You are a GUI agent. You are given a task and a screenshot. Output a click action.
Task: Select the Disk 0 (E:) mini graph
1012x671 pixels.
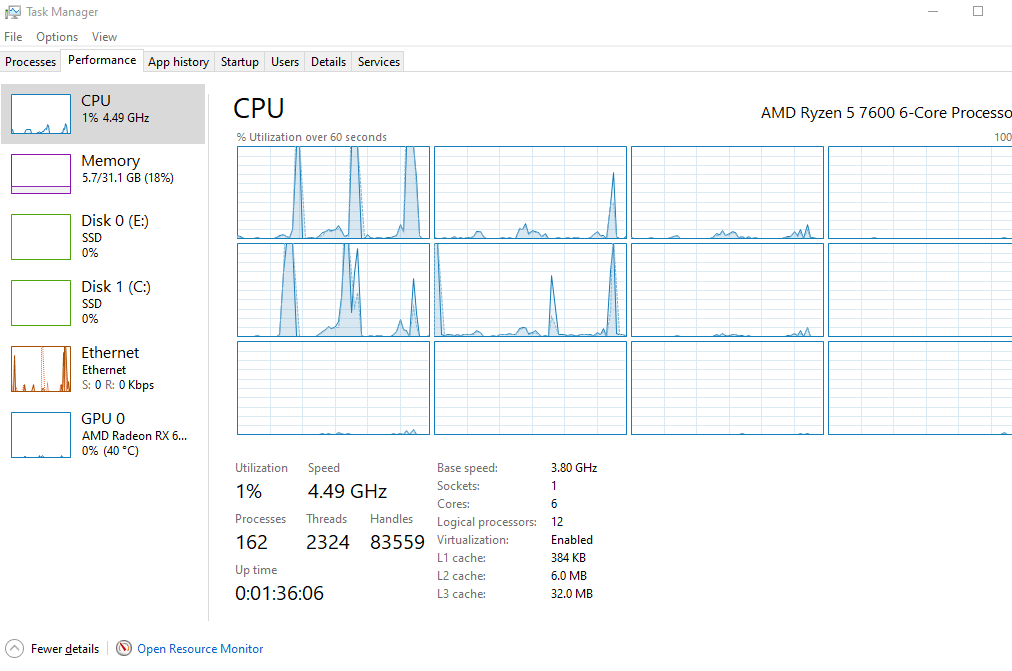click(x=41, y=237)
